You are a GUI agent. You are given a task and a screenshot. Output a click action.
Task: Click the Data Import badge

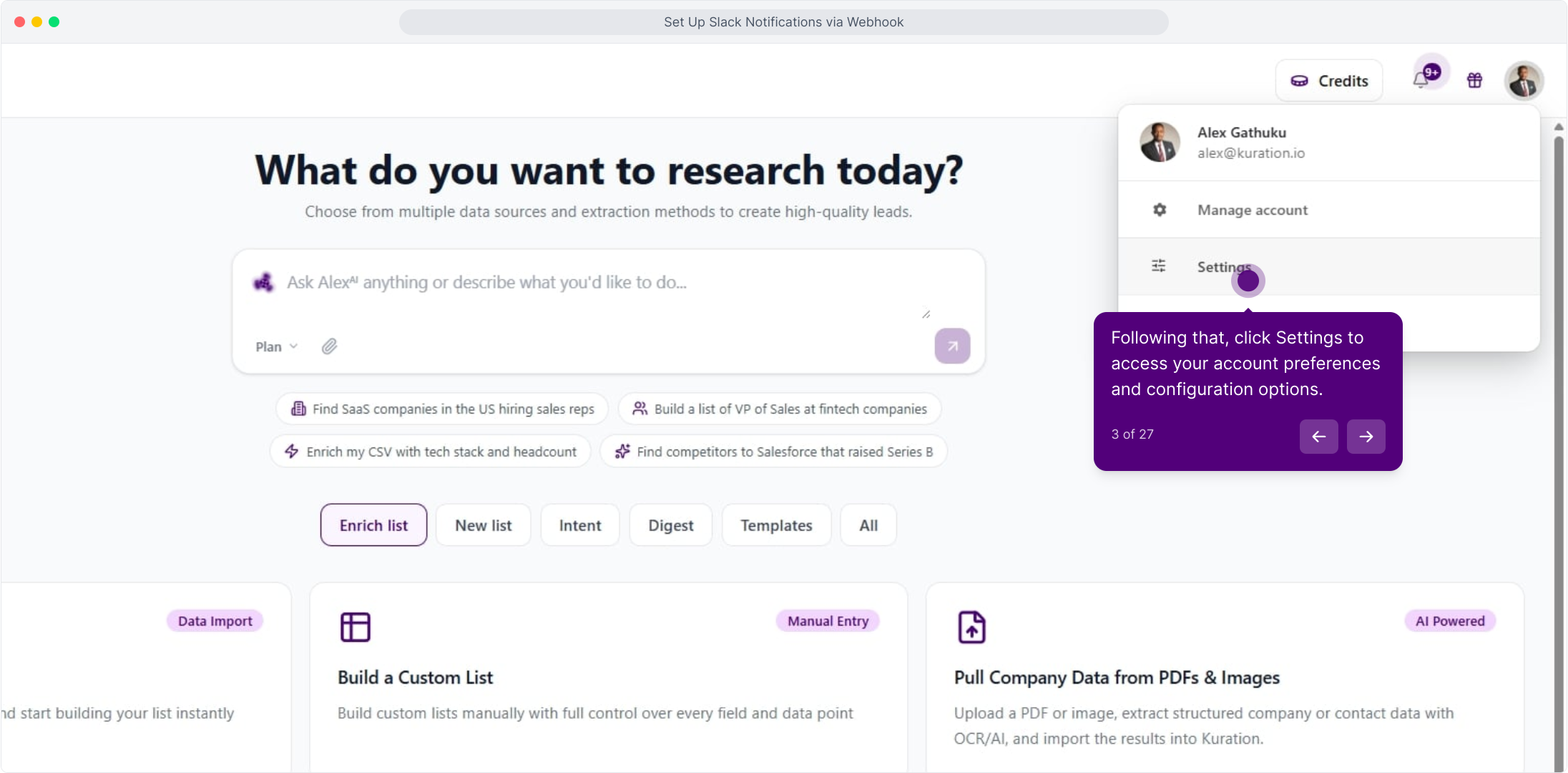coord(215,621)
